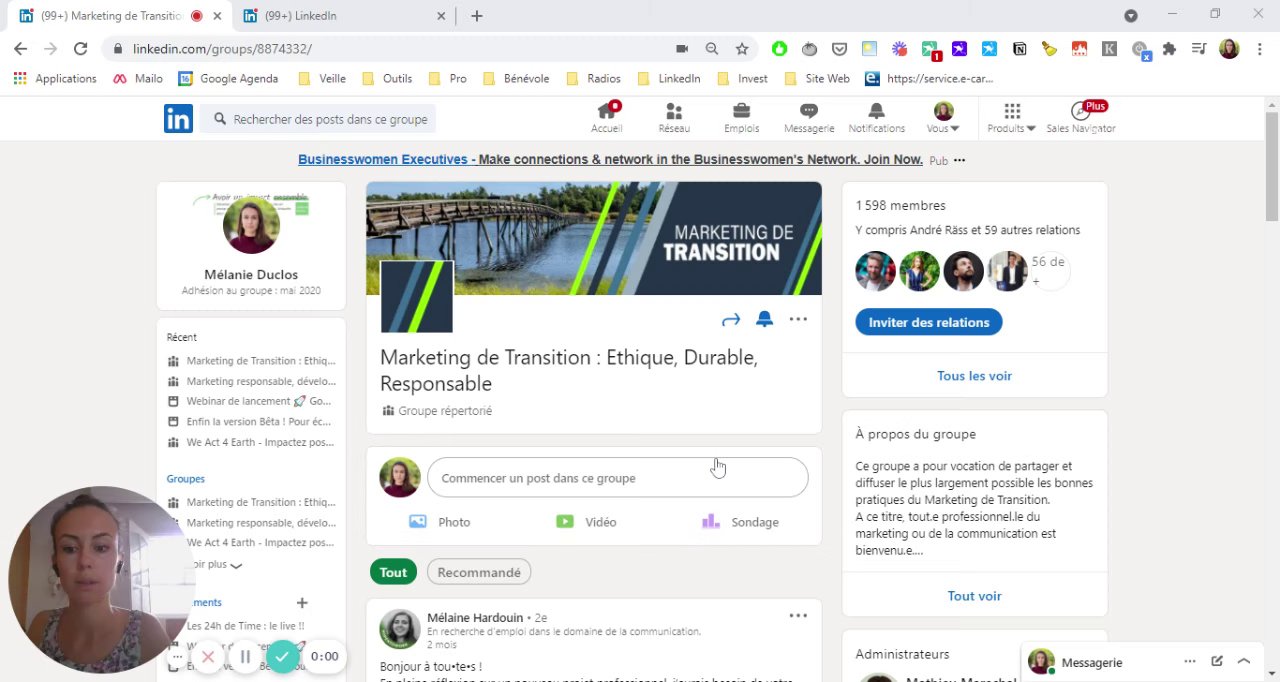
Task: Bookmark this page star icon
Action: point(742,49)
